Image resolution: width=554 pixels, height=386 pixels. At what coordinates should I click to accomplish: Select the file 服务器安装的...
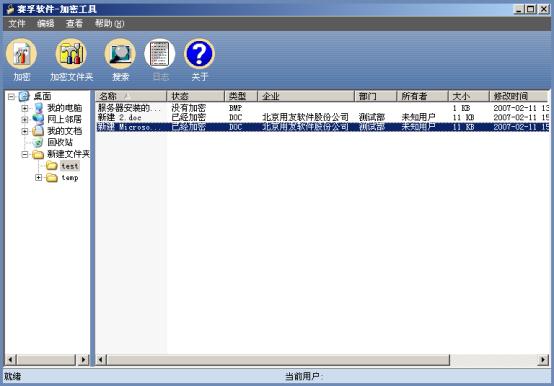(129, 108)
